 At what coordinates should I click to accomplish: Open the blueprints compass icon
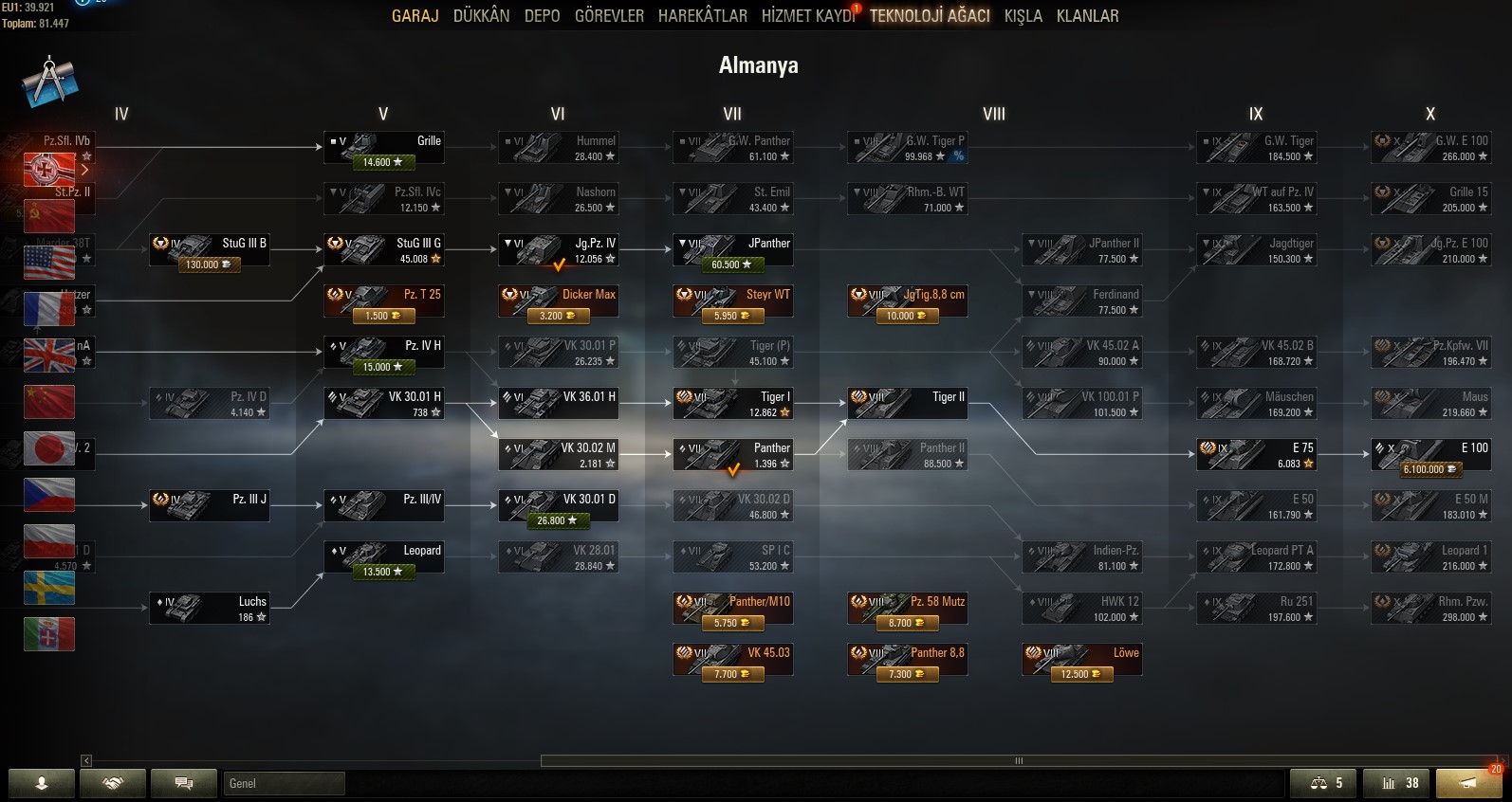[49, 82]
